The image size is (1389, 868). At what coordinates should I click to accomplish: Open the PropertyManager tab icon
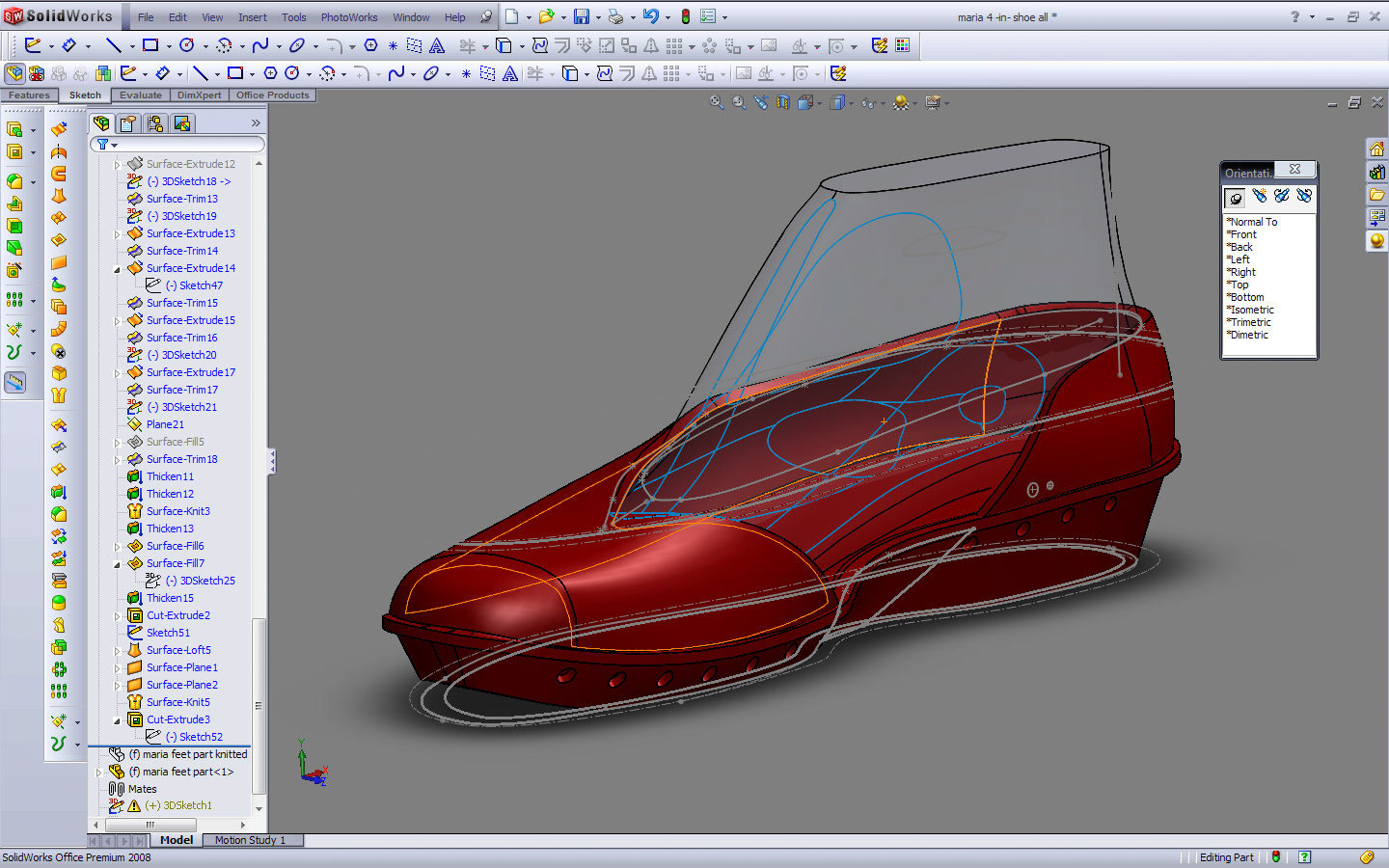click(128, 123)
